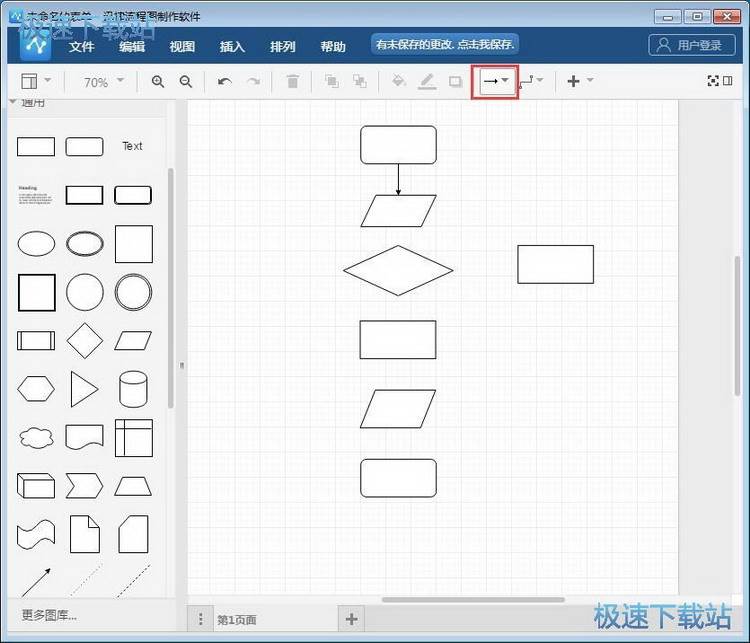The height and width of the screenshot is (643, 750).
Task: Select the triangle shape in the sidebar
Action: [x=84, y=389]
